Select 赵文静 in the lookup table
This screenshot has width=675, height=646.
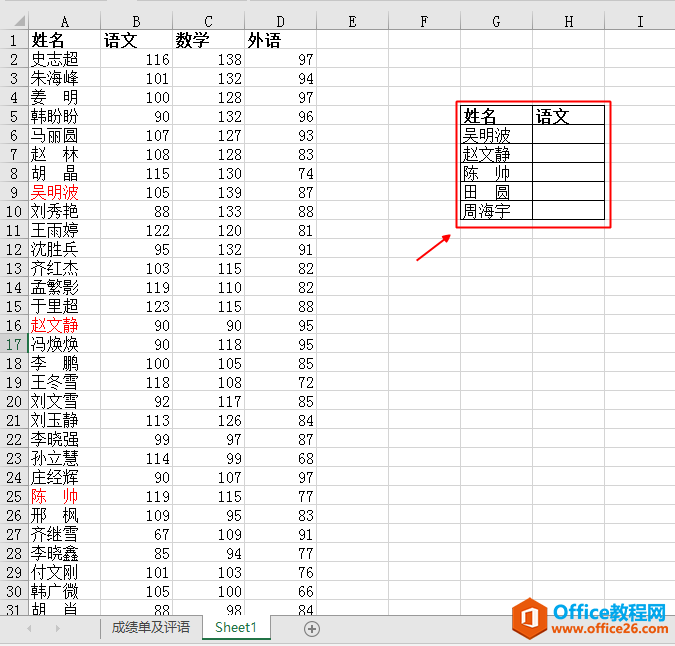tap(496, 154)
